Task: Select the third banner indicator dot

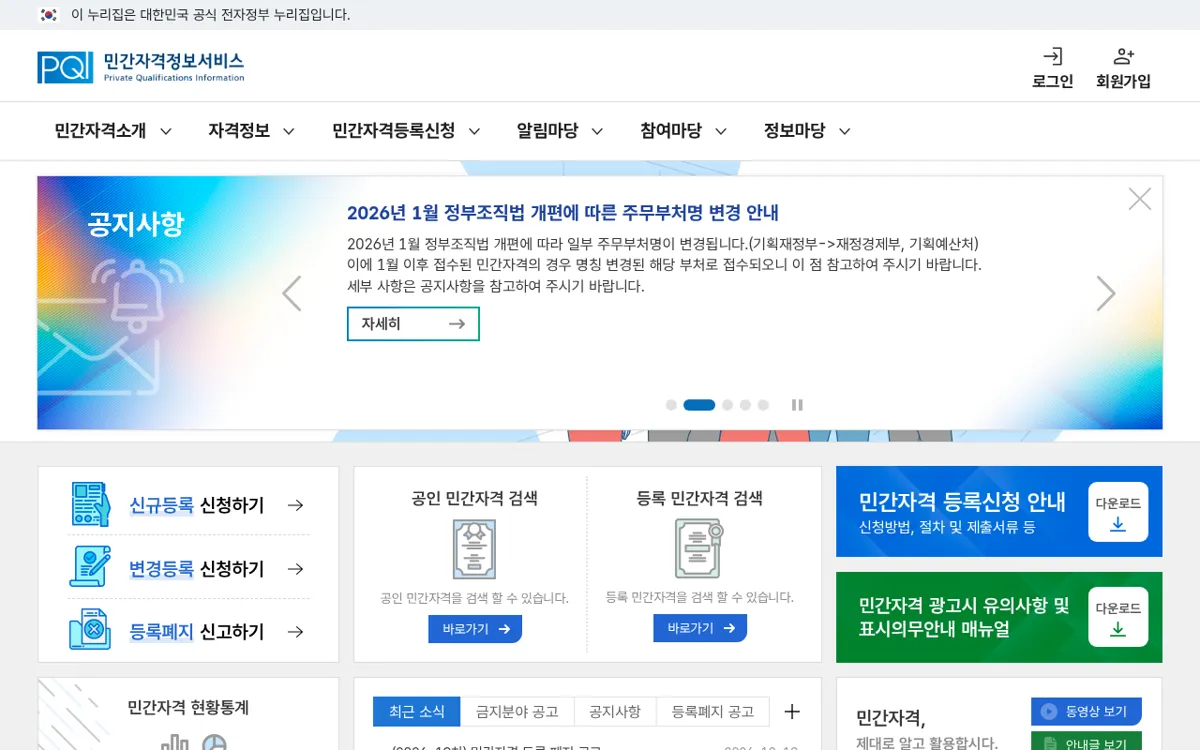Action: pos(727,405)
